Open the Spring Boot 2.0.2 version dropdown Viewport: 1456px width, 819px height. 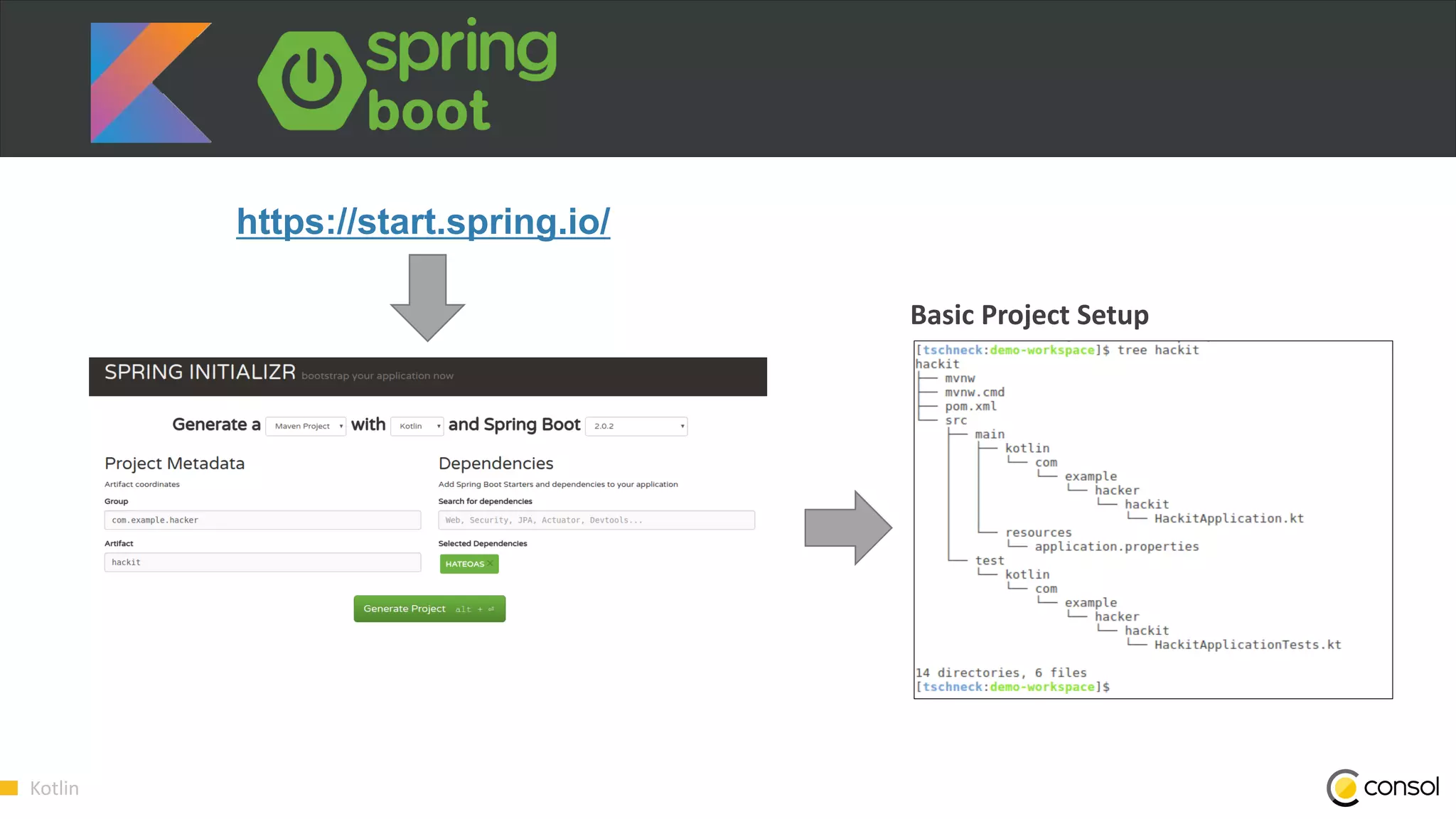[636, 426]
